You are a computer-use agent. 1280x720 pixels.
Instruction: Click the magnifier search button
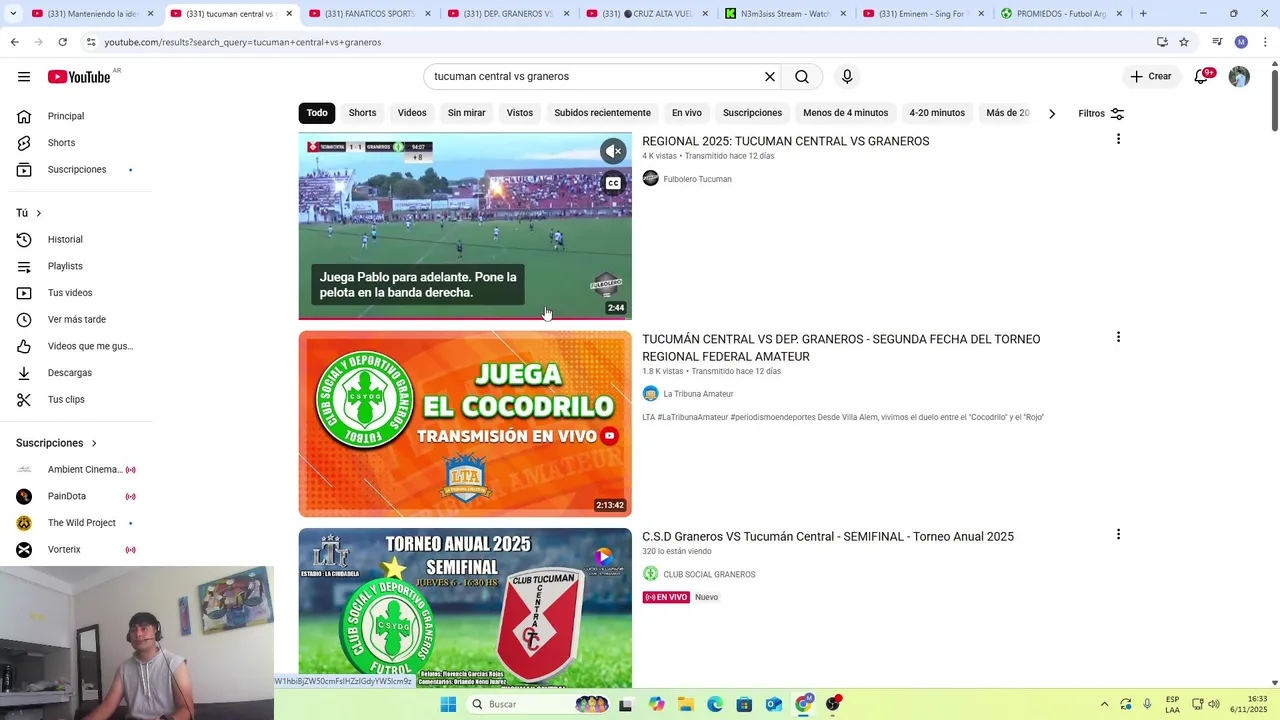pos(802,77)
